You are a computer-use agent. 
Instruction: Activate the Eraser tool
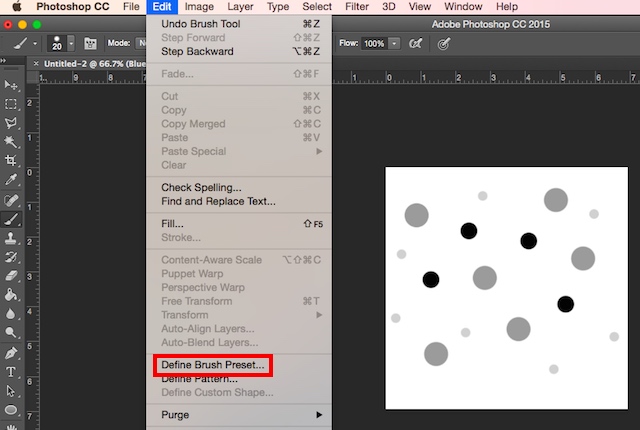click(x=12, y=276)
